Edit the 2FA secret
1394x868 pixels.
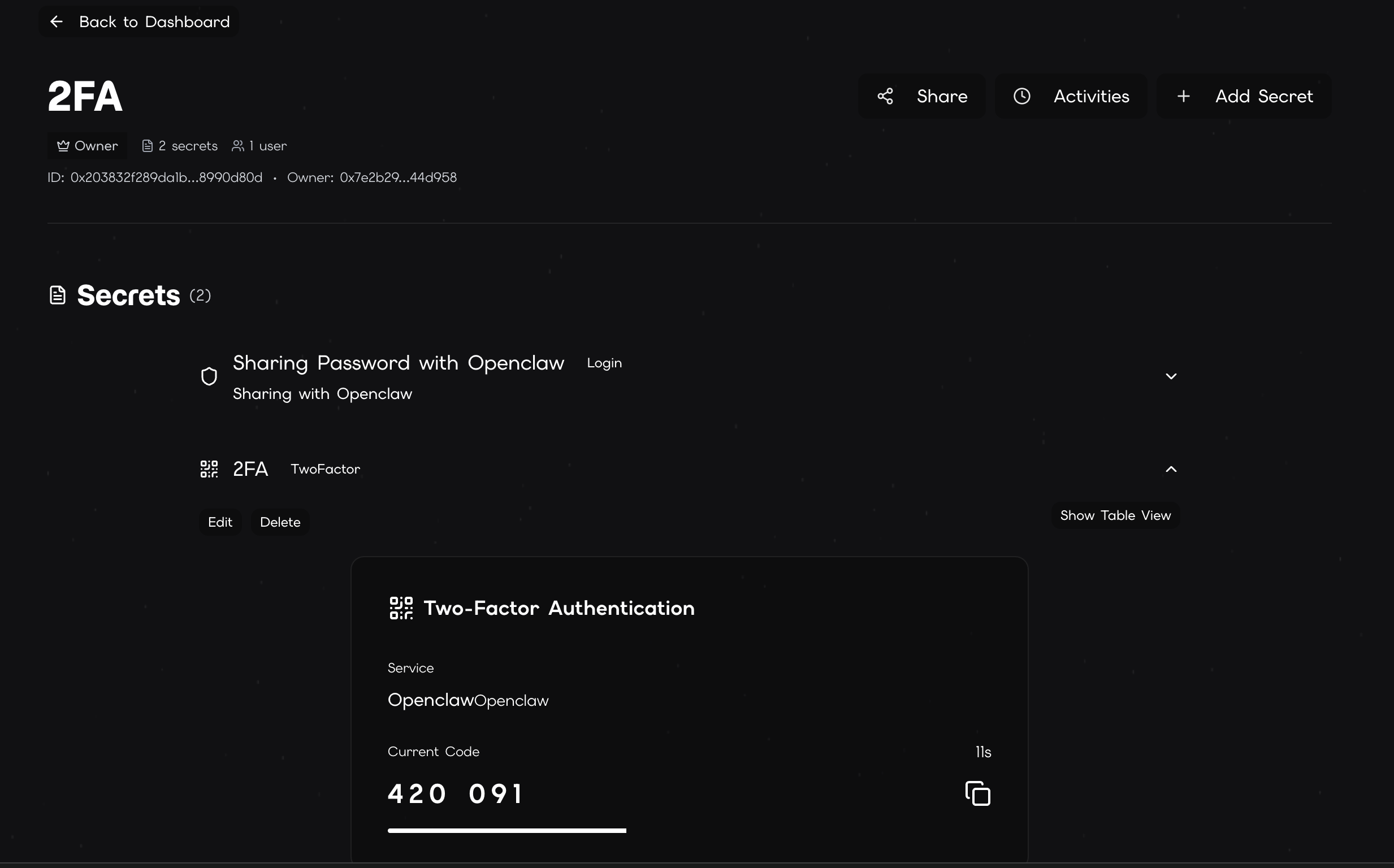point(220,522)
